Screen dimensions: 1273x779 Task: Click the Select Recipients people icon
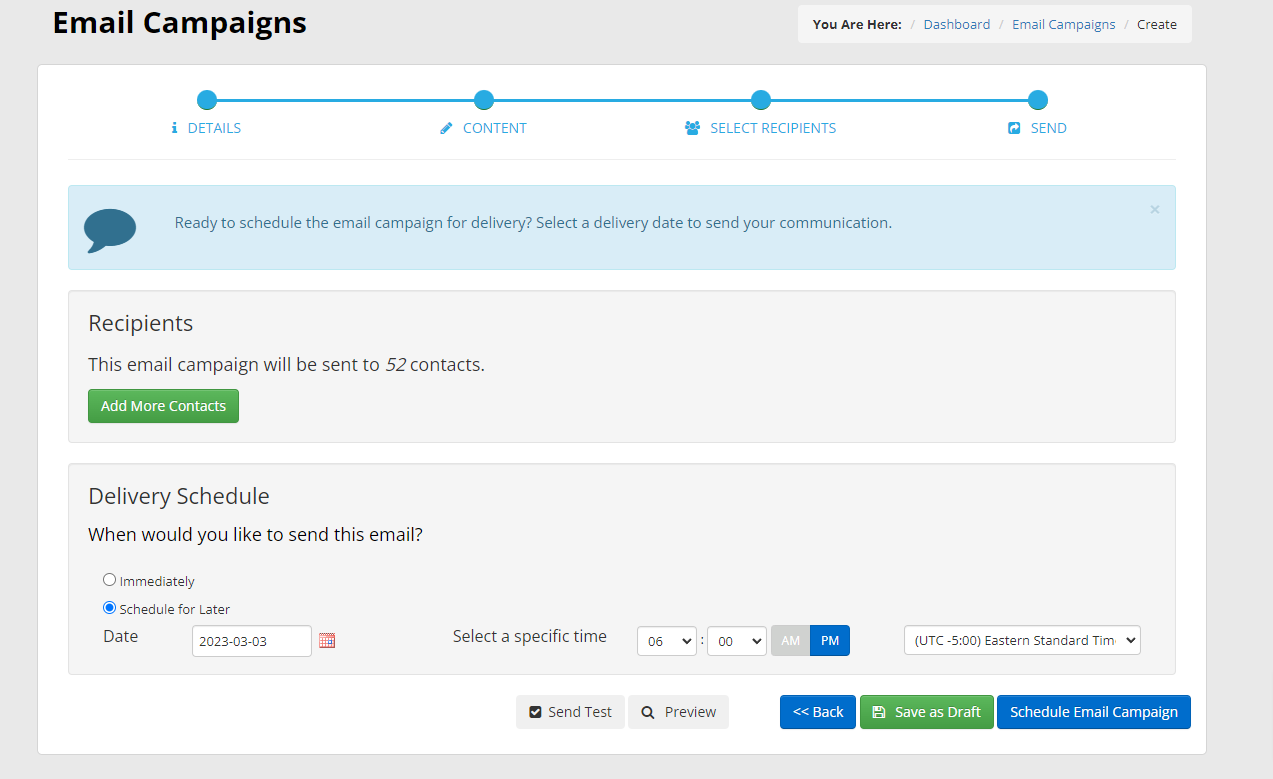[692, 128]
